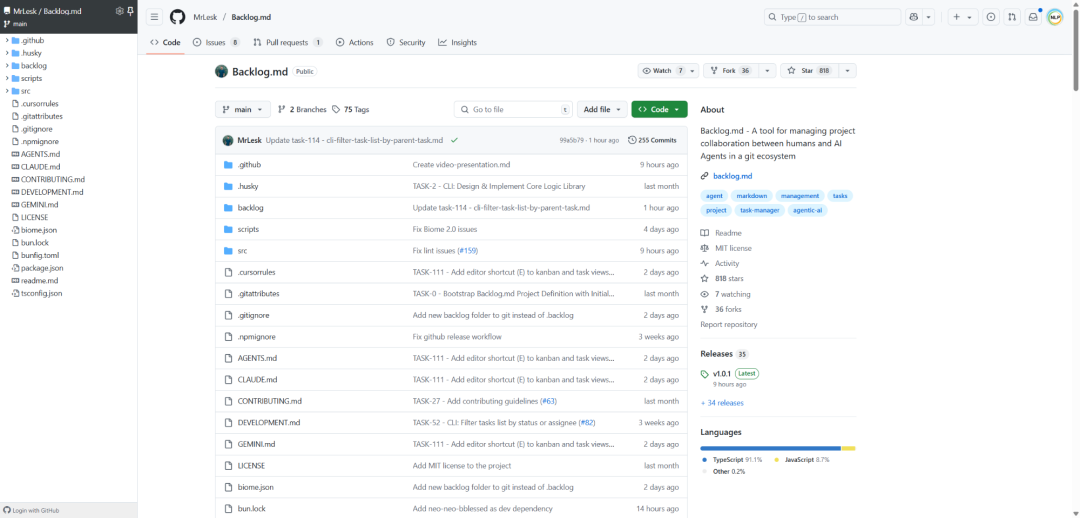Expand the Copilot dropdown arrow
This screenshot has height=518, width=1080.
pos(928,17)
